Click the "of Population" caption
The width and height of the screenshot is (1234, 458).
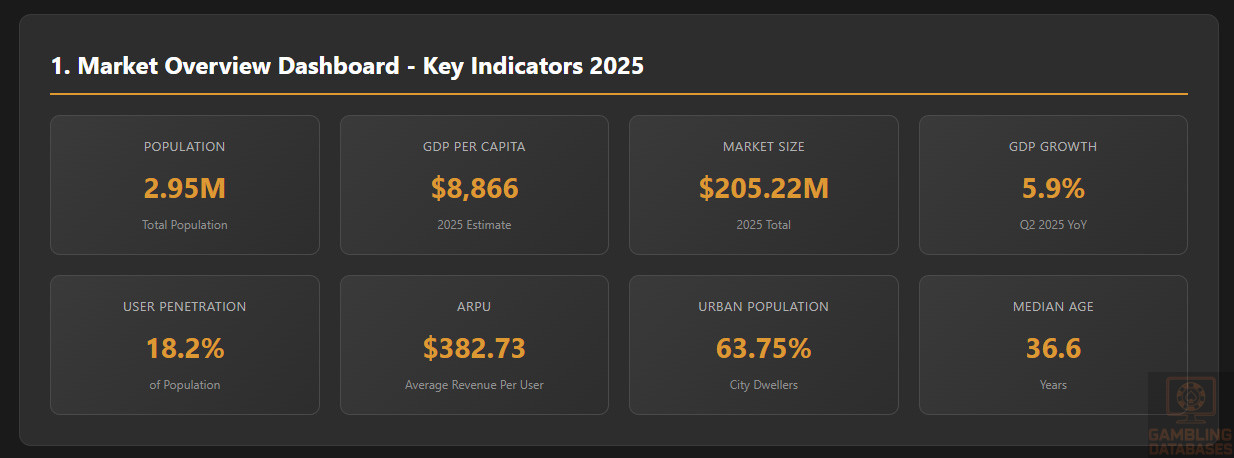185,385
